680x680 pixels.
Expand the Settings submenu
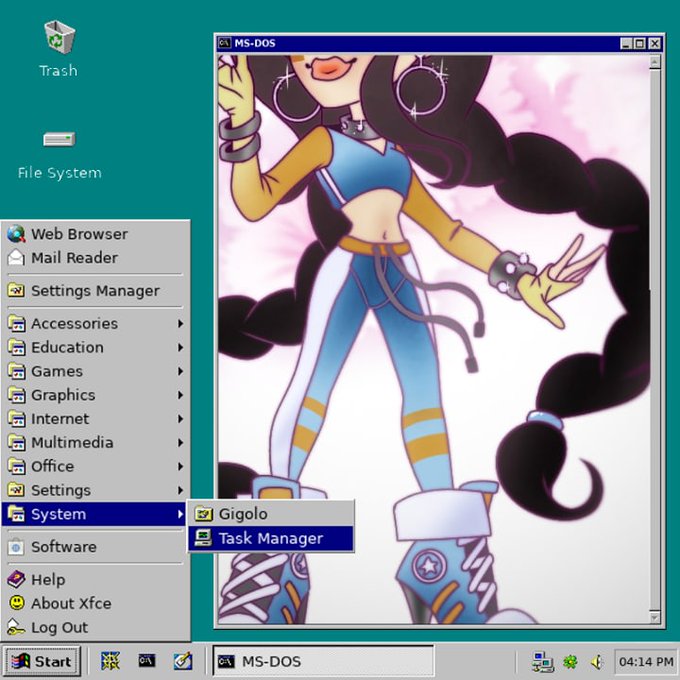(x=94, y=490)
